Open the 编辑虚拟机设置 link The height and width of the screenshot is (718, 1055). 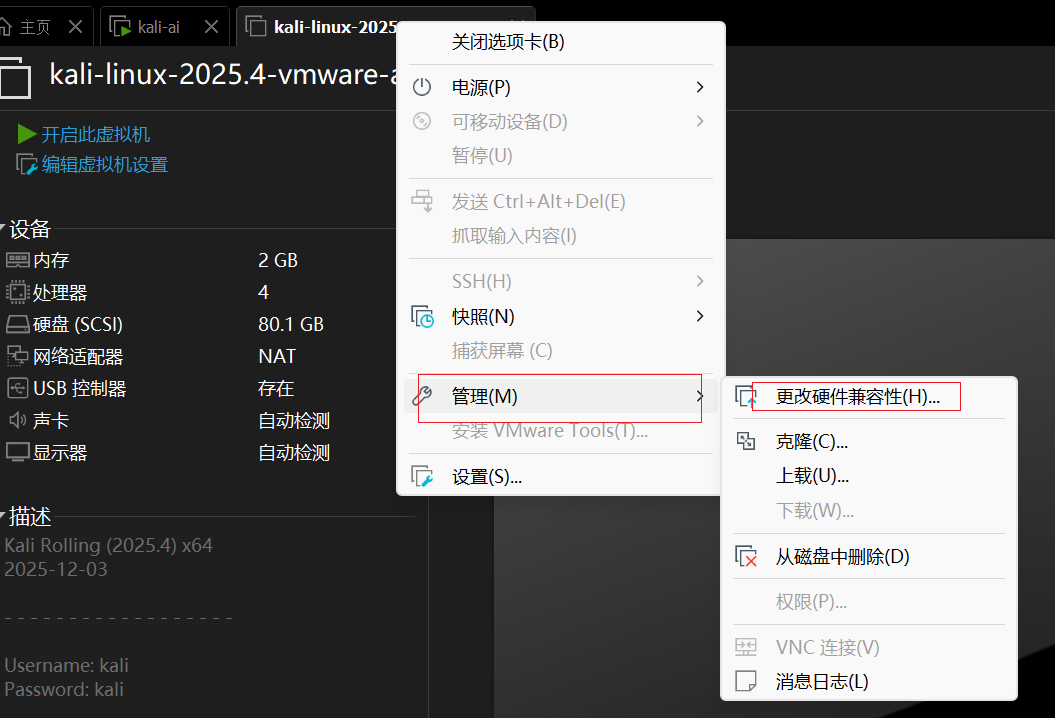[x=104, y=165]
